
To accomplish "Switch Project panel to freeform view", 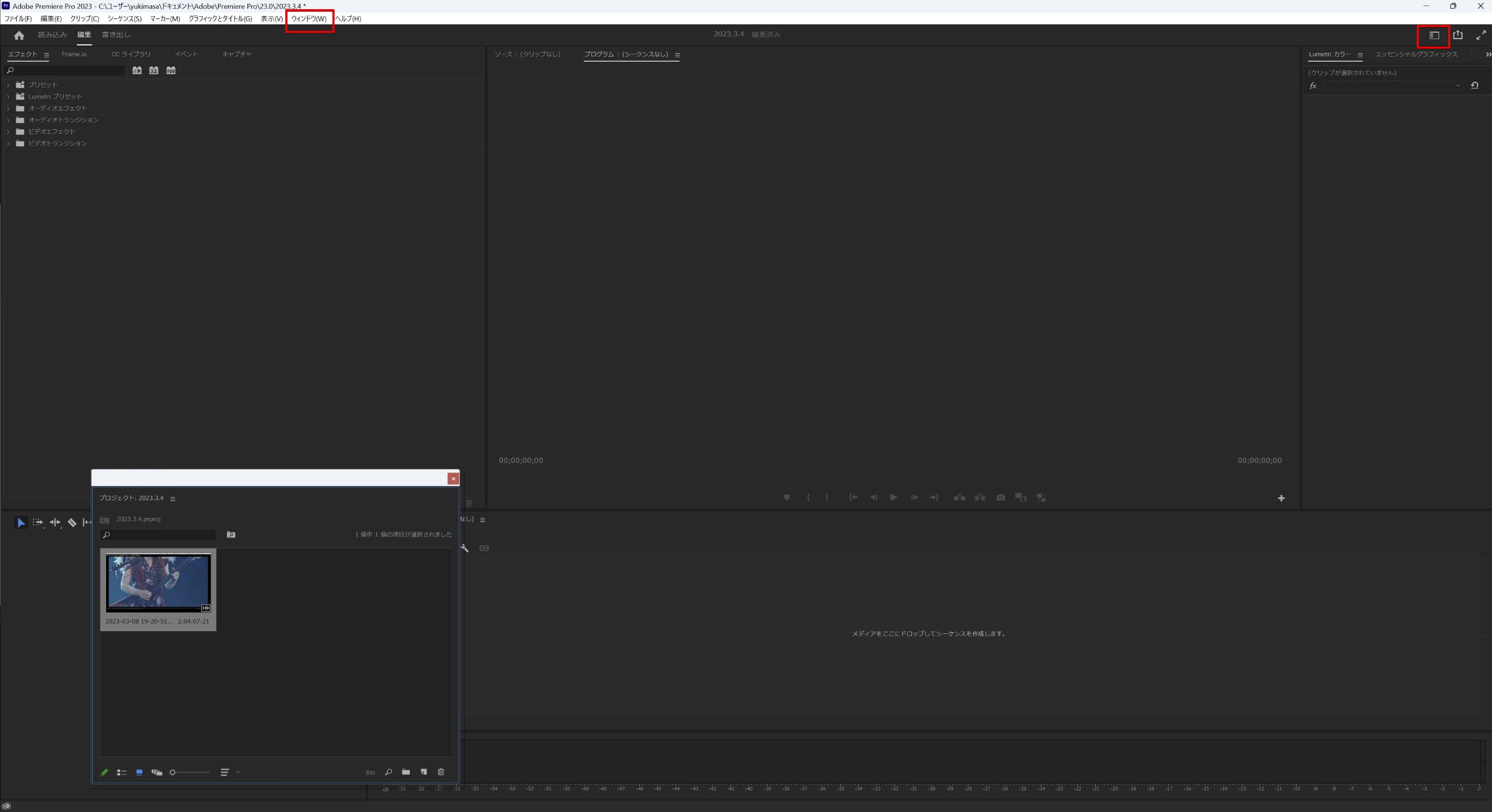I will pos(156,772).
